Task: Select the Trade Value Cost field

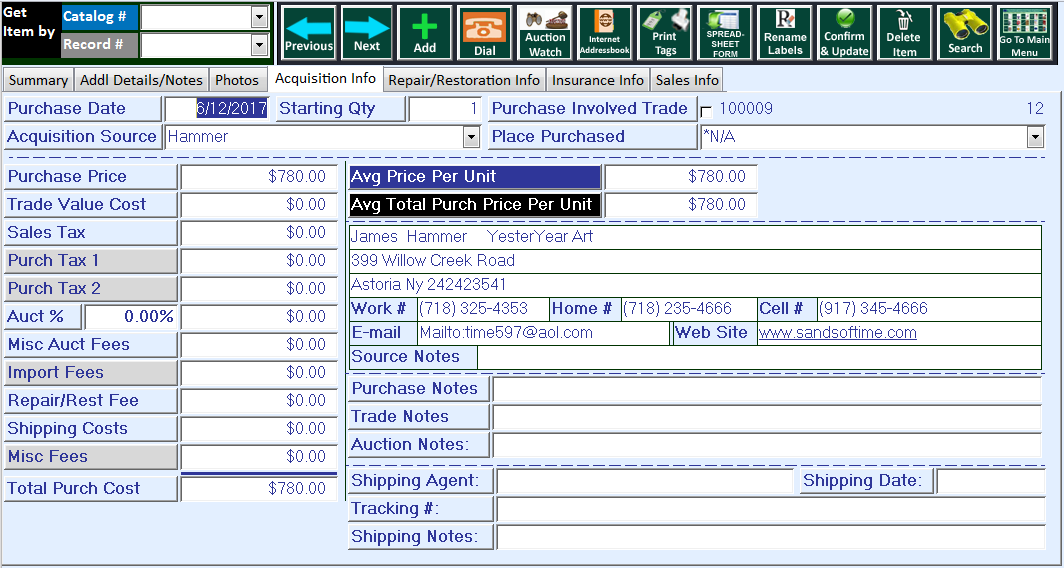Action: coord(259,204)
